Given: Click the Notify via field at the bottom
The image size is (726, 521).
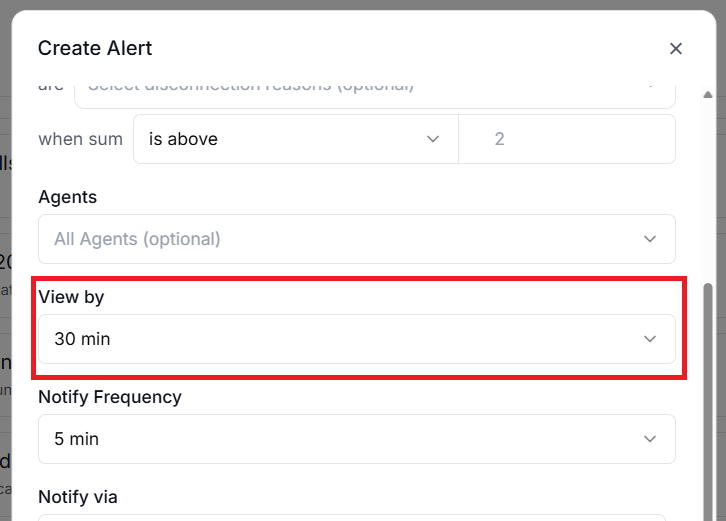Looking at the screenshot, I should pyautogui.click(x=356, y=517).
